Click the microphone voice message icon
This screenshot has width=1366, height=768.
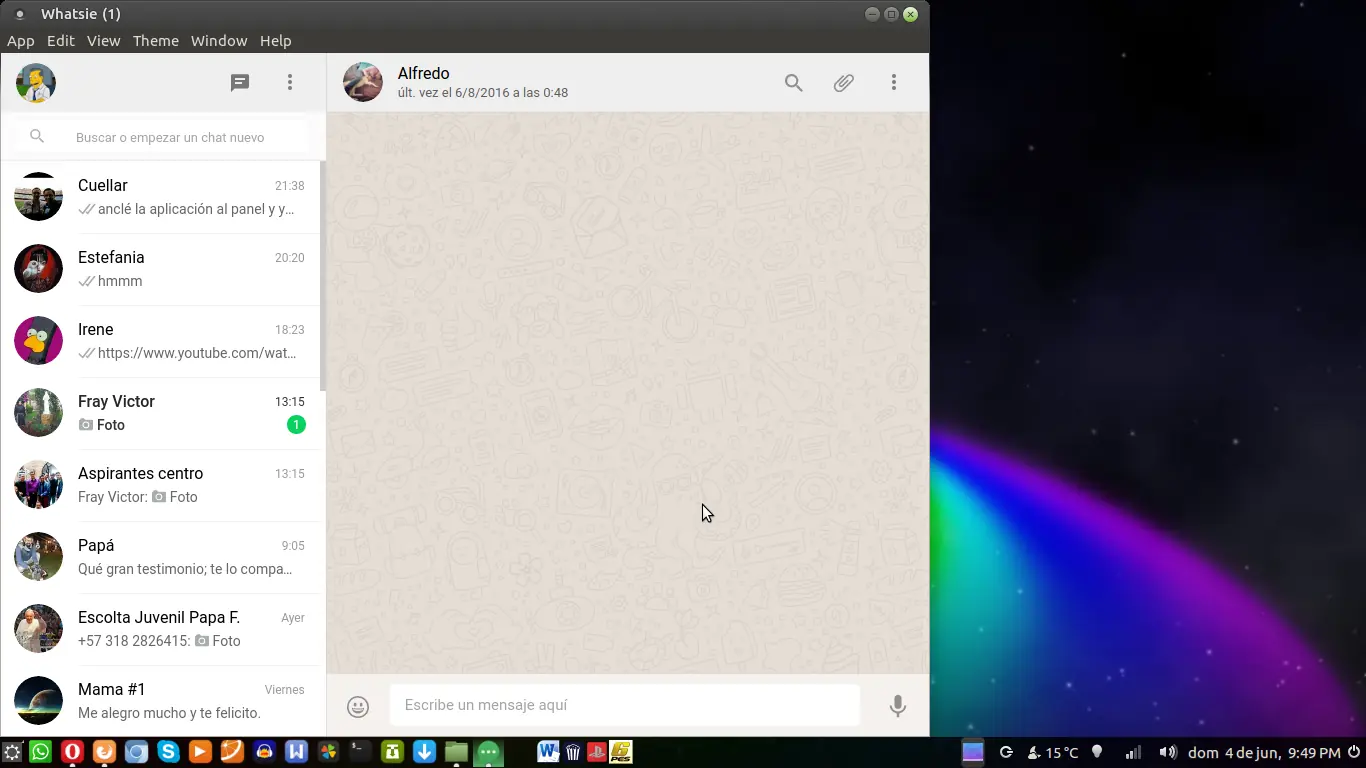click(898, 706)
